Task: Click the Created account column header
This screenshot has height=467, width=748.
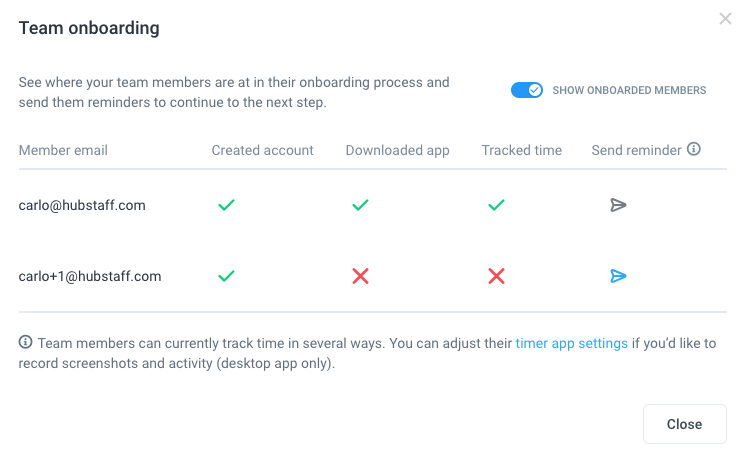Action: 262,150
